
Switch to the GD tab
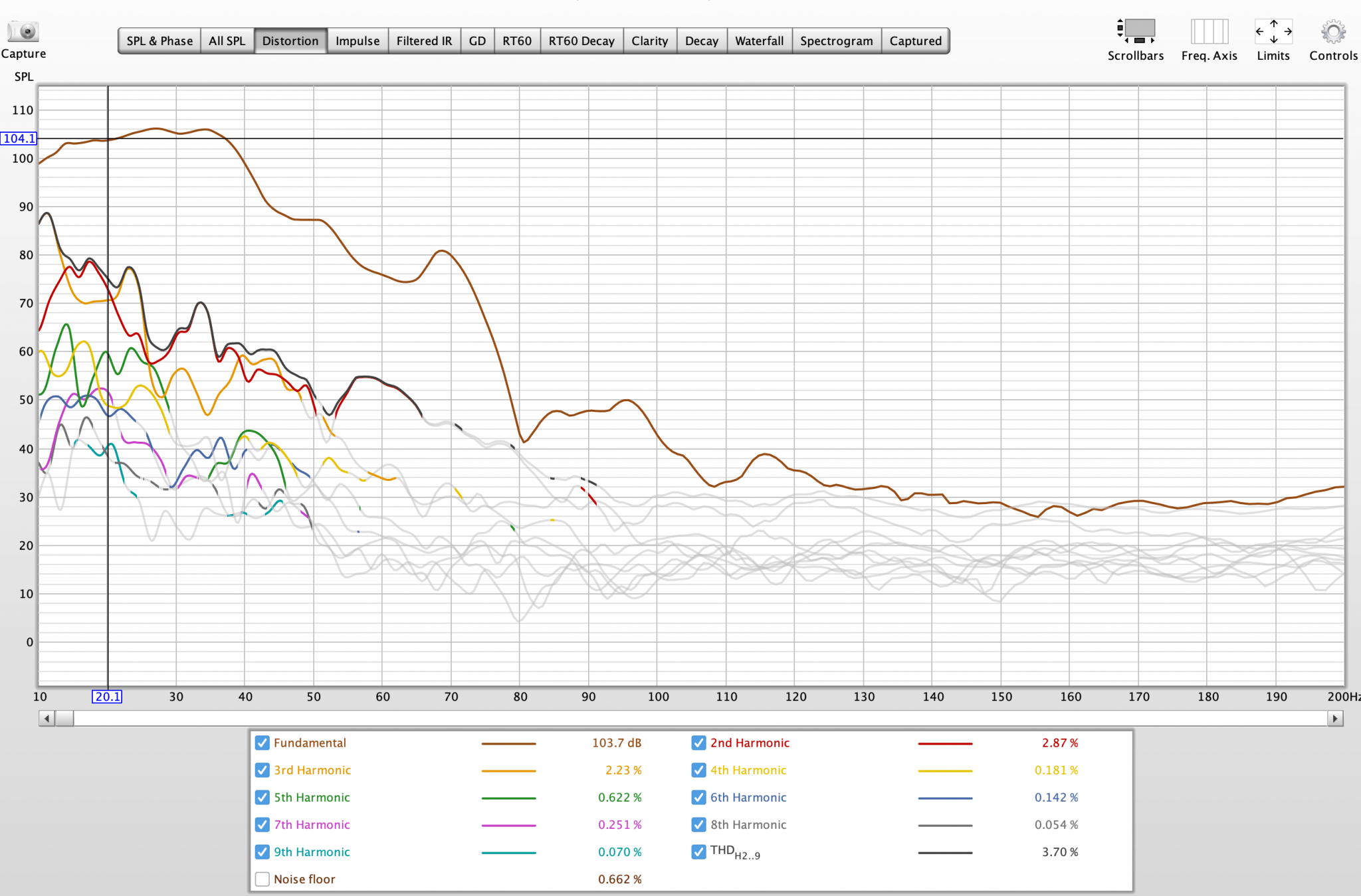477,41
